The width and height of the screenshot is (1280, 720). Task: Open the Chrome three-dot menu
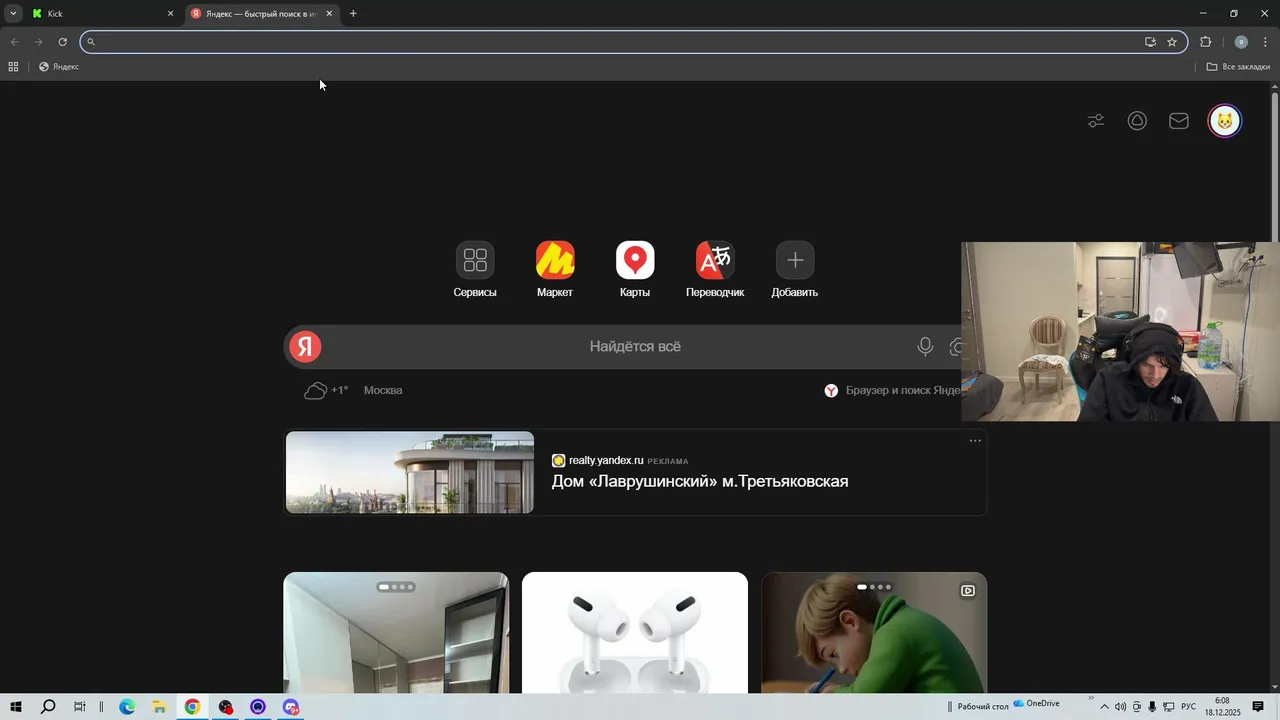(x=1265, y=42)
